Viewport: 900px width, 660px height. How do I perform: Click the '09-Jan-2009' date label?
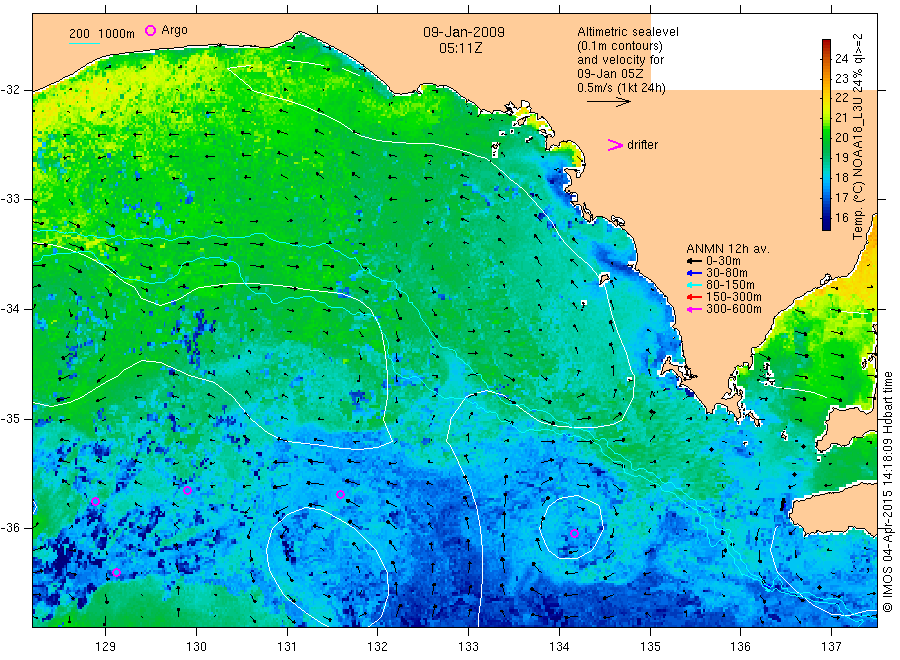tap(464, 32)
